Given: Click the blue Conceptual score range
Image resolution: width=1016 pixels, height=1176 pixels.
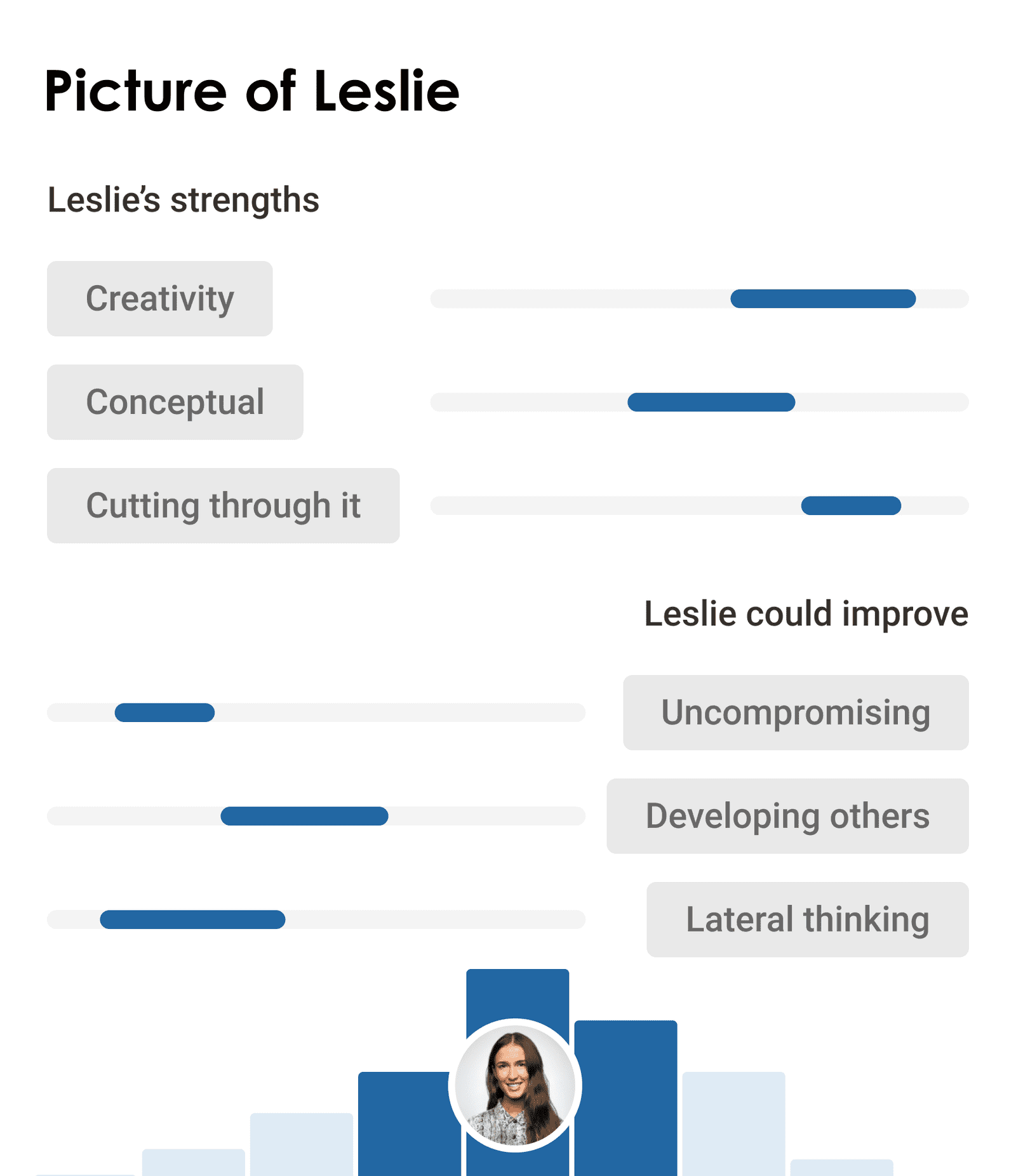Looking at the screenshot, I should click(711, 402).
